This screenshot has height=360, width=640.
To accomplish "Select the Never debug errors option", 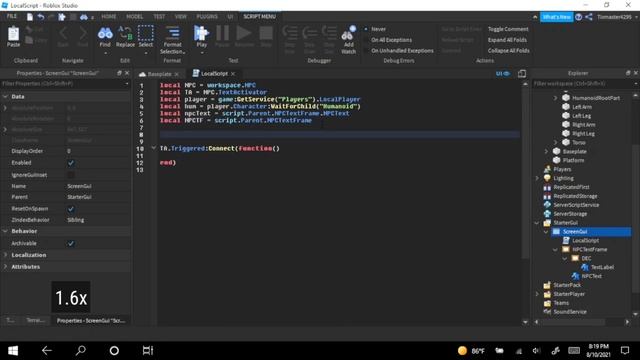I will coord(375,29).
